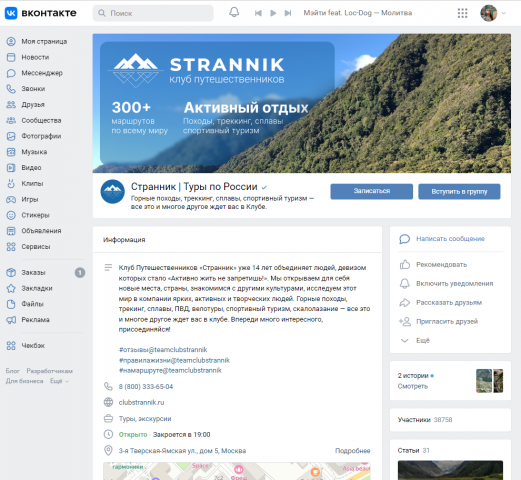Screen dimensions: 521x480
Task: Open the notifications bell icon in header
Action: [234, 13]
